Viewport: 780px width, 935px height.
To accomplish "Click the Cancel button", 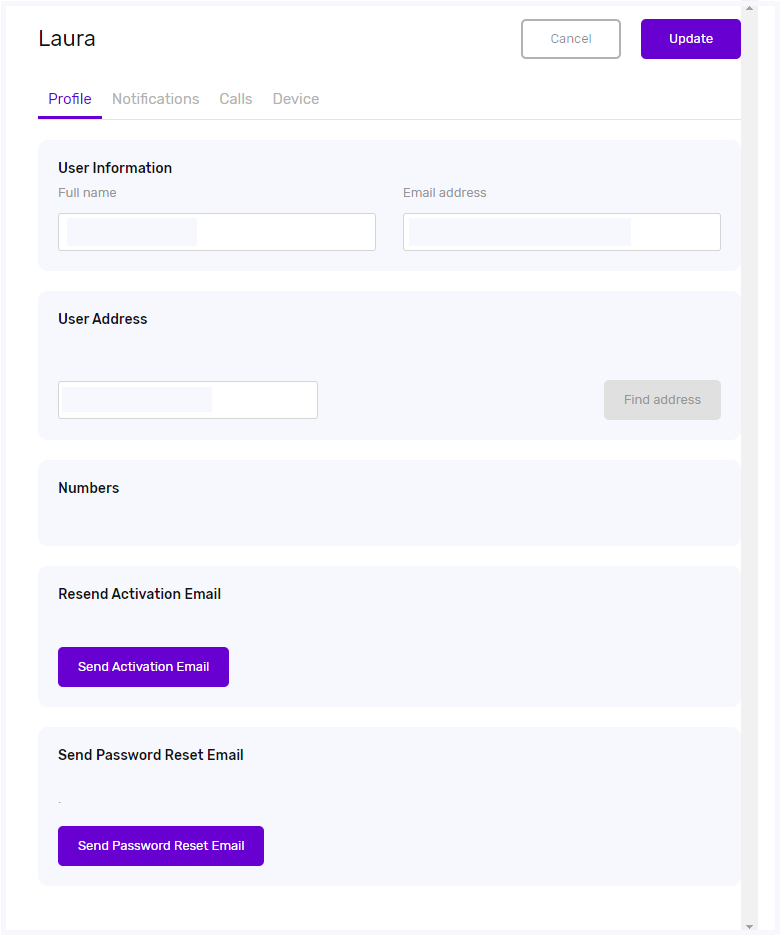I will (570, 39).
